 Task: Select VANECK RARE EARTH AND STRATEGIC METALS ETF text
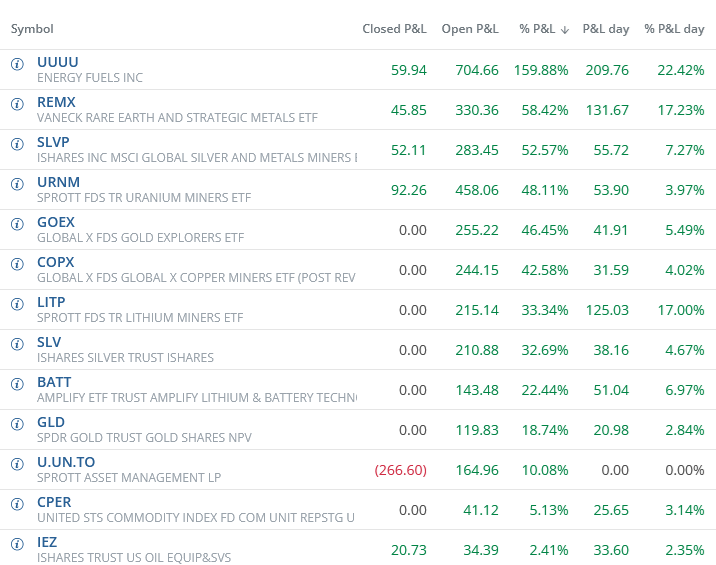(177, 118)
